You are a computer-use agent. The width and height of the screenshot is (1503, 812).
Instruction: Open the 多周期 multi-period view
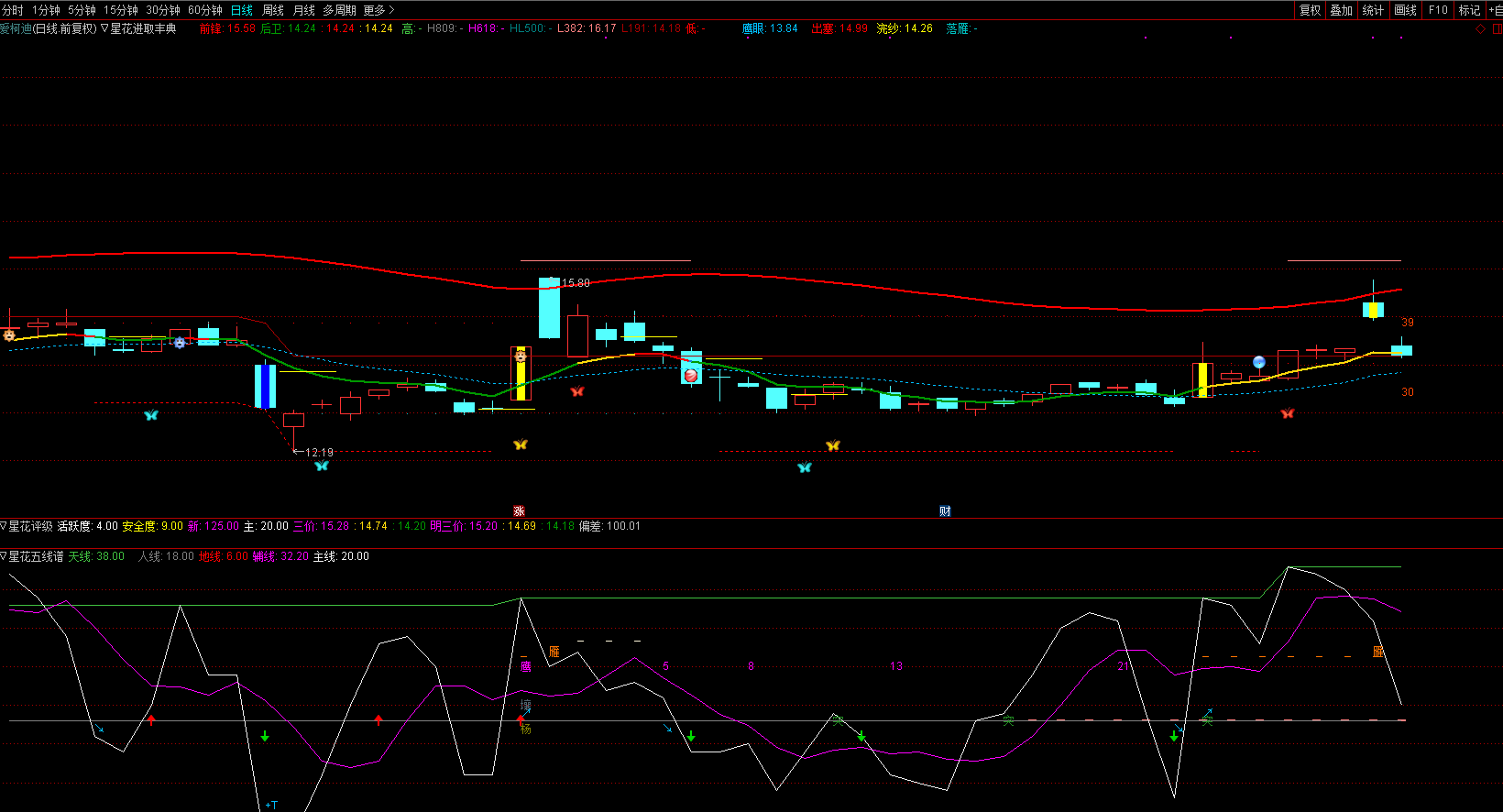click(339, 10)
